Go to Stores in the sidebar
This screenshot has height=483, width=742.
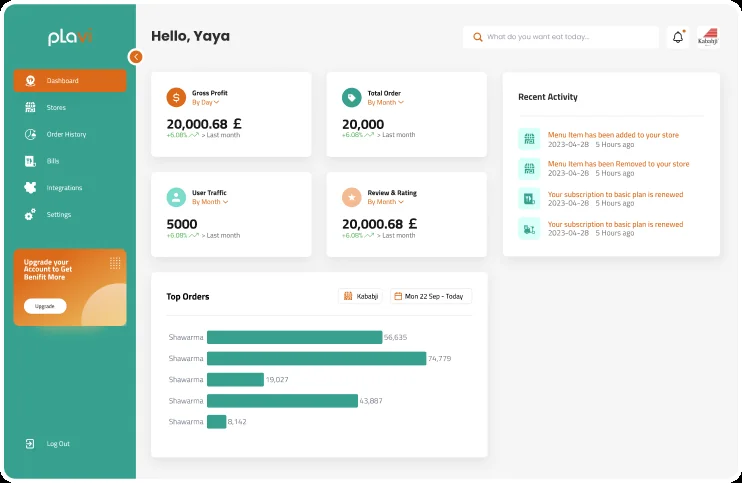[56, 107]
